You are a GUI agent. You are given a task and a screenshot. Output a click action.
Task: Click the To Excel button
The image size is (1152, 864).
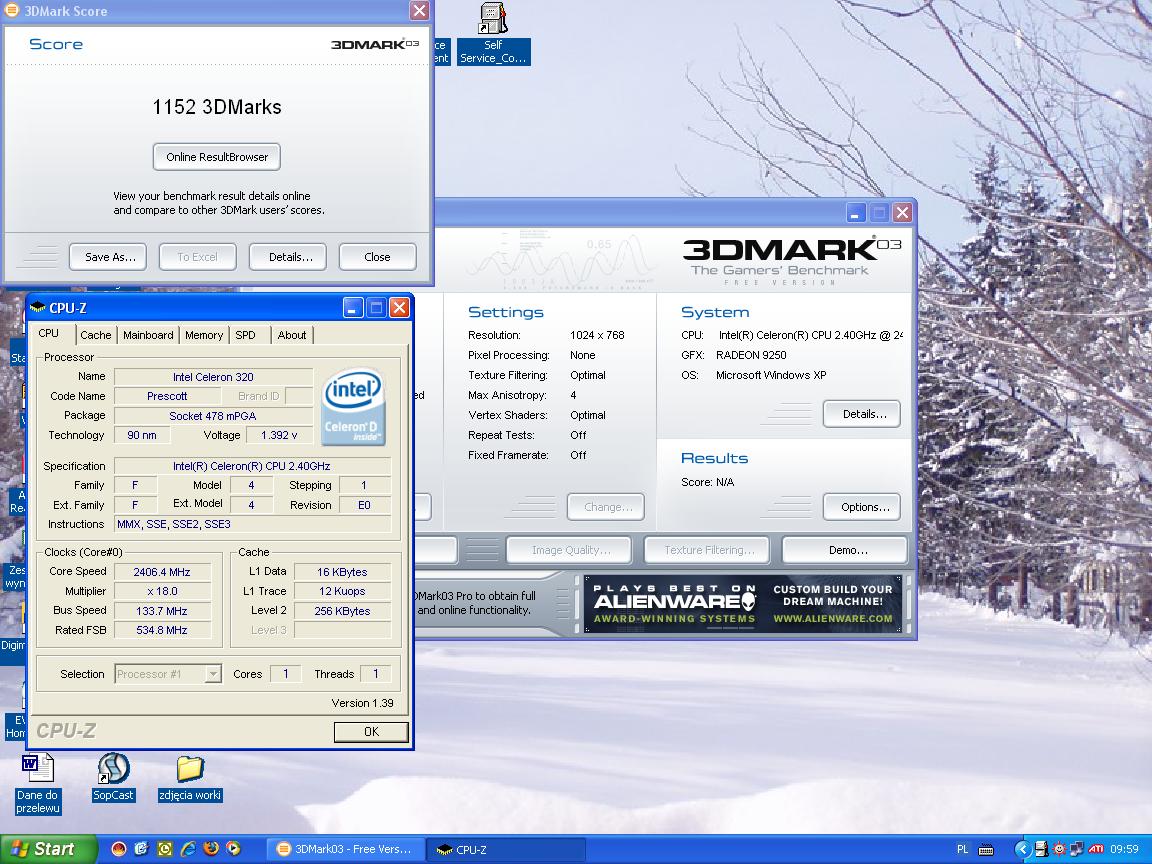click(198, 257)
